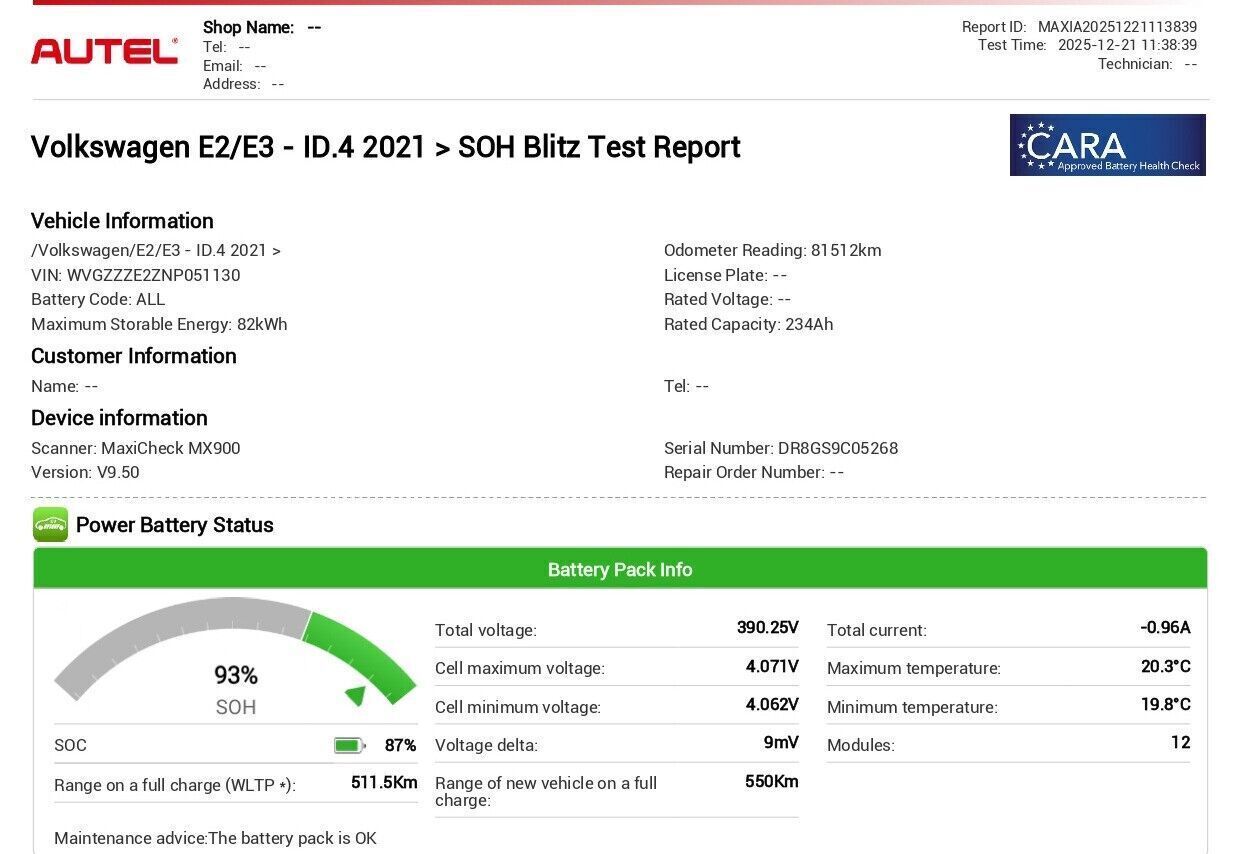Select the EU stars emblem on the CARA badge
This screenshot has width=1241, height=854.
click(1031, 143)
